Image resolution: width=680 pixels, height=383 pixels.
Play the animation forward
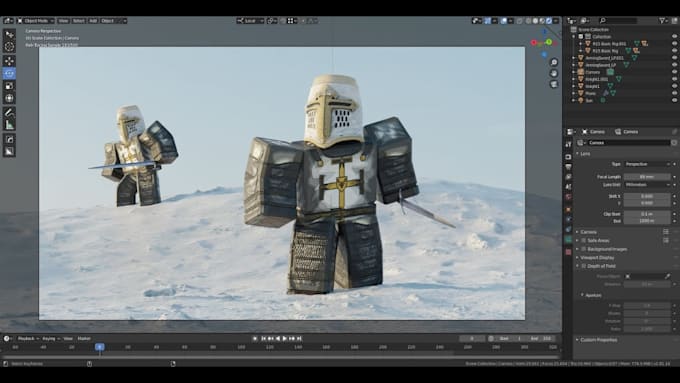(x=284, y=338)
